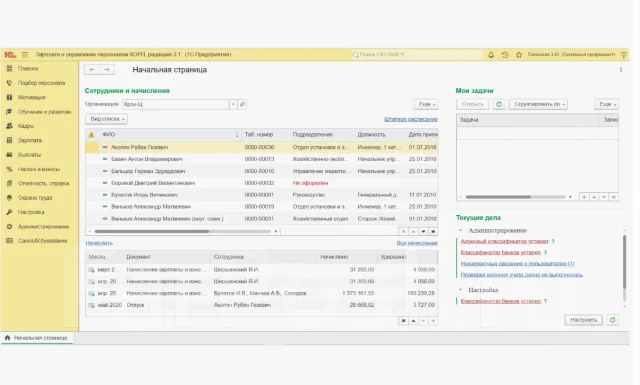Image resolution: width=640 pixels, height=385 pixels.
Task: Open favorites star icon
Action: tap(519, 54)
